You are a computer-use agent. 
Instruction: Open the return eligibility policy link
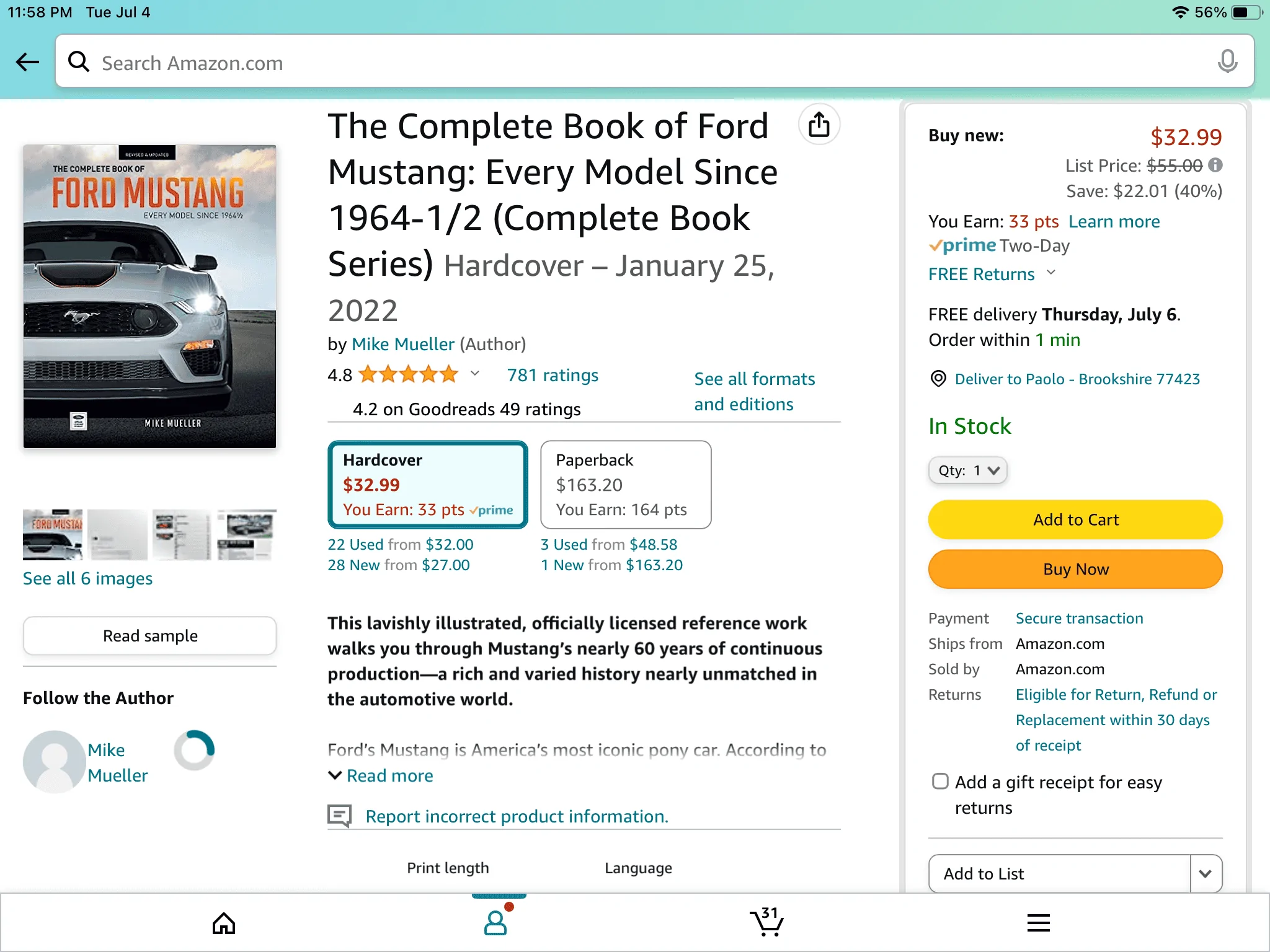click(x=1116, y=720)
